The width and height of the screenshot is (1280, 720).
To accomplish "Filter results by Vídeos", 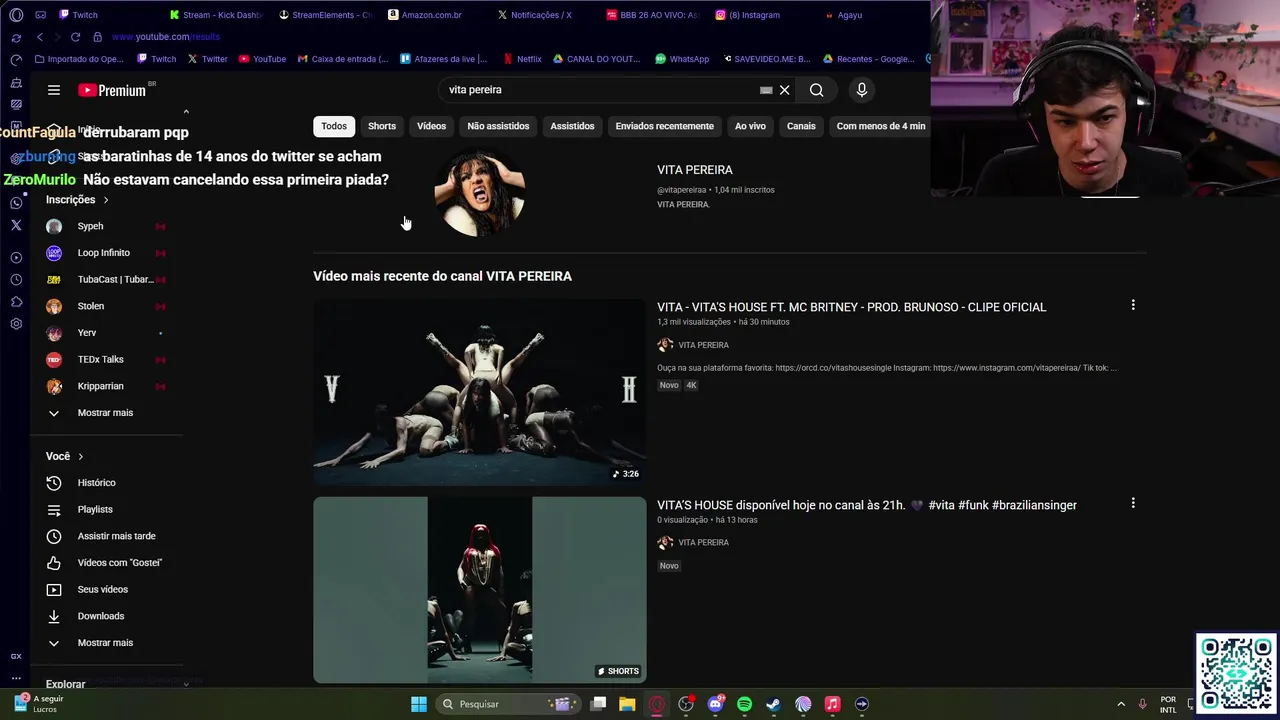I will click(432, 126).
